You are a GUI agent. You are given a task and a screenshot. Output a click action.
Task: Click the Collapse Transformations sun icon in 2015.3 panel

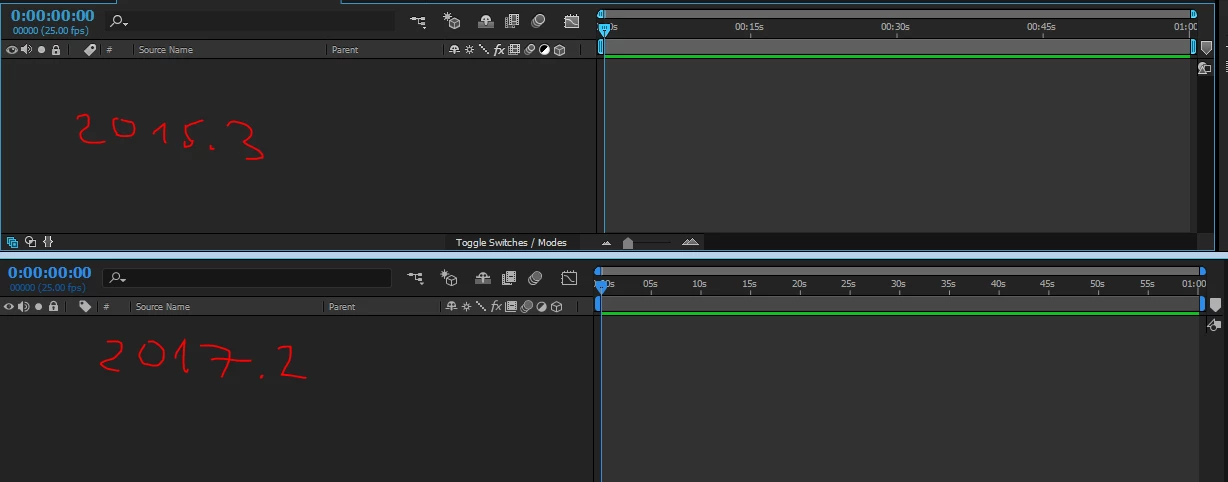pyautogui.click(x=468, y=50)
